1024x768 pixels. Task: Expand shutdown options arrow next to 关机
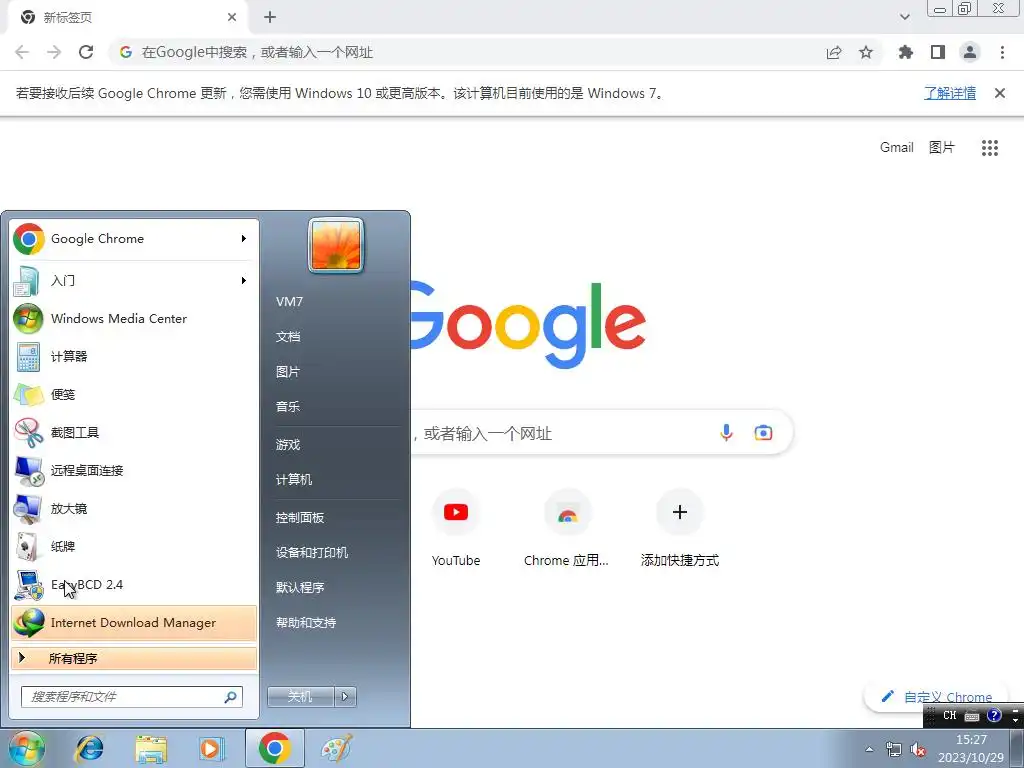click(345, 697)
